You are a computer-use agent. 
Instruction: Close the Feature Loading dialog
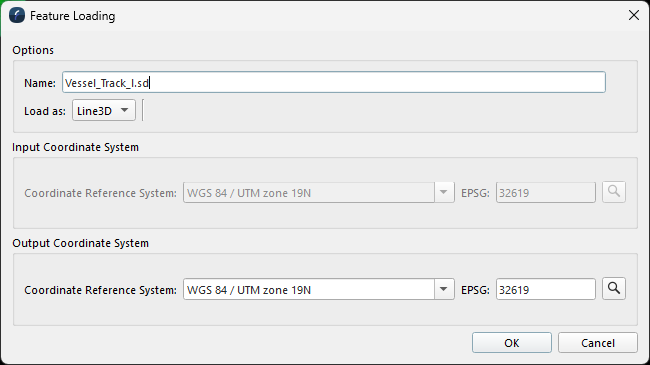(x=633, y=15)
